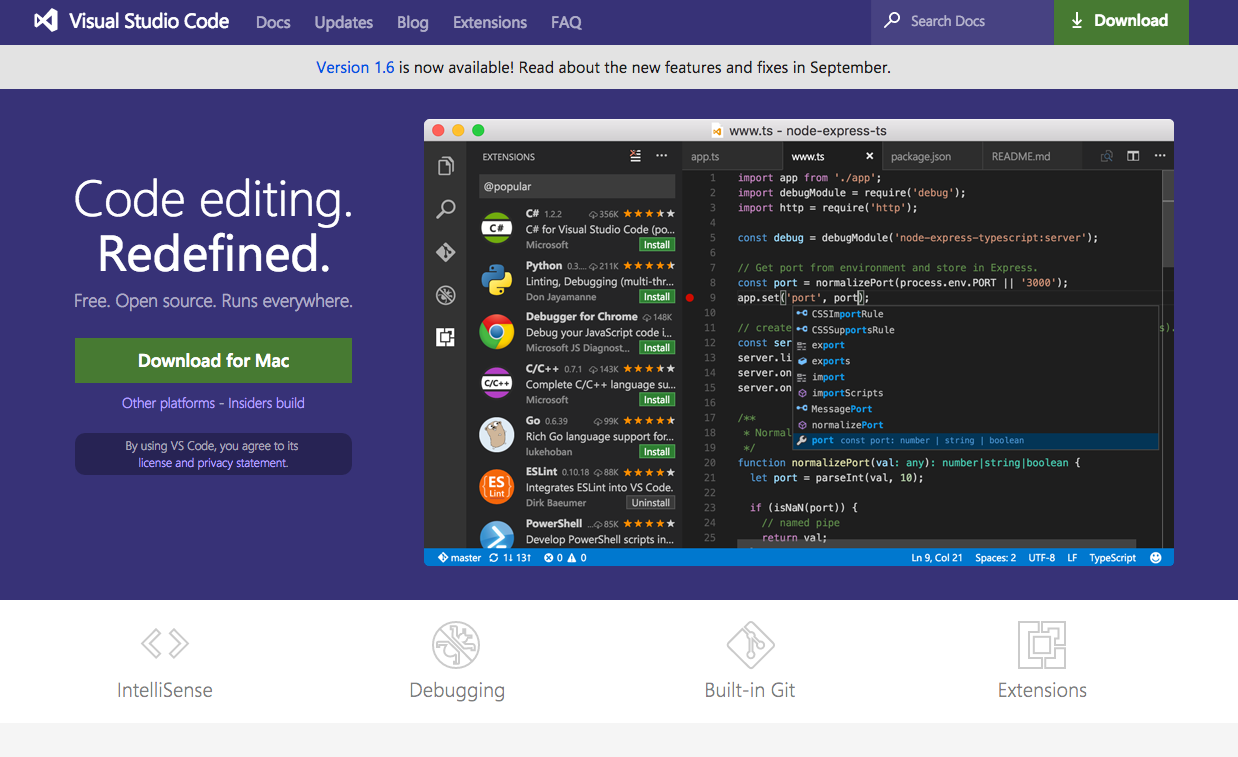Click the Python extension icon
1238x757 pixels.
(497, 280)
